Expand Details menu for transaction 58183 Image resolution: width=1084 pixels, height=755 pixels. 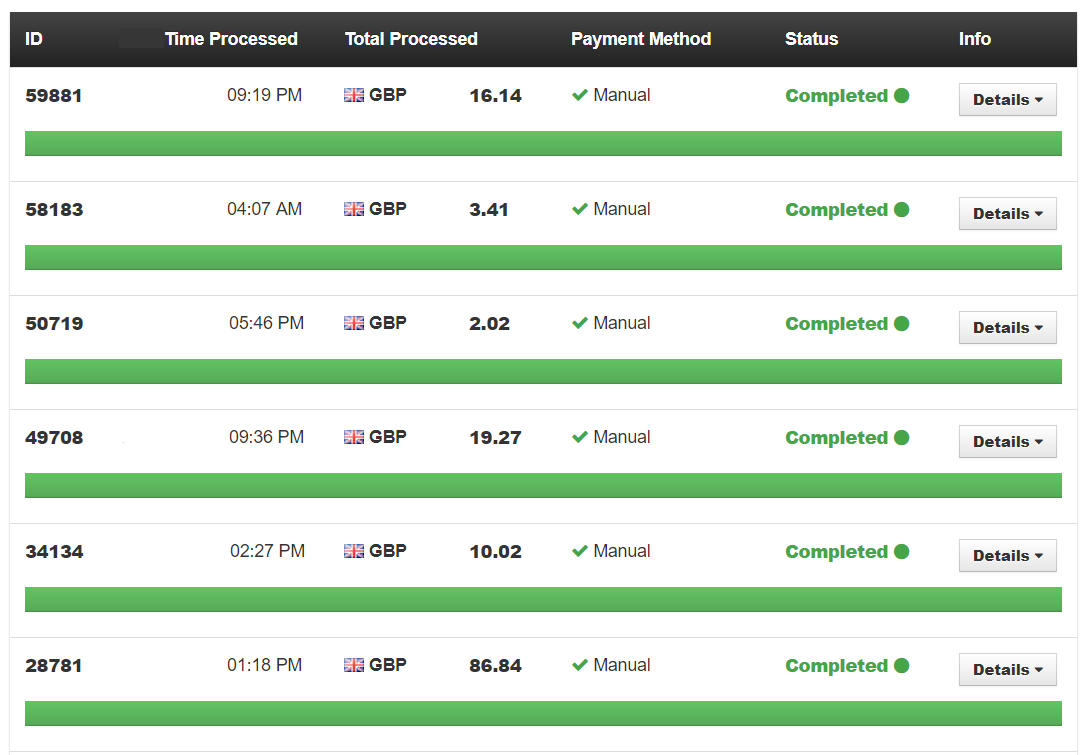click(x=1007, y=214)
